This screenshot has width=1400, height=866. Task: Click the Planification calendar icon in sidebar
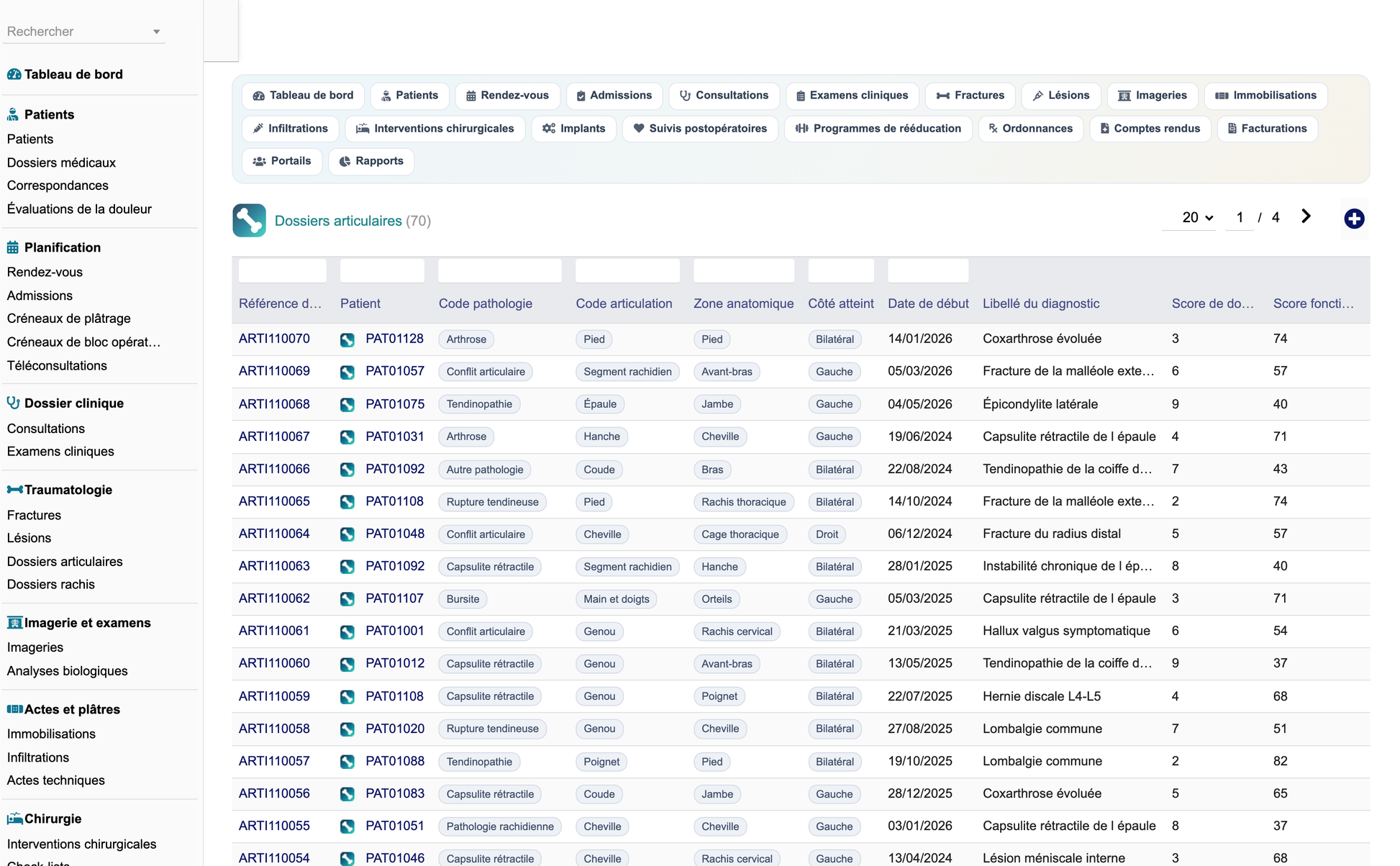[13, 247]
